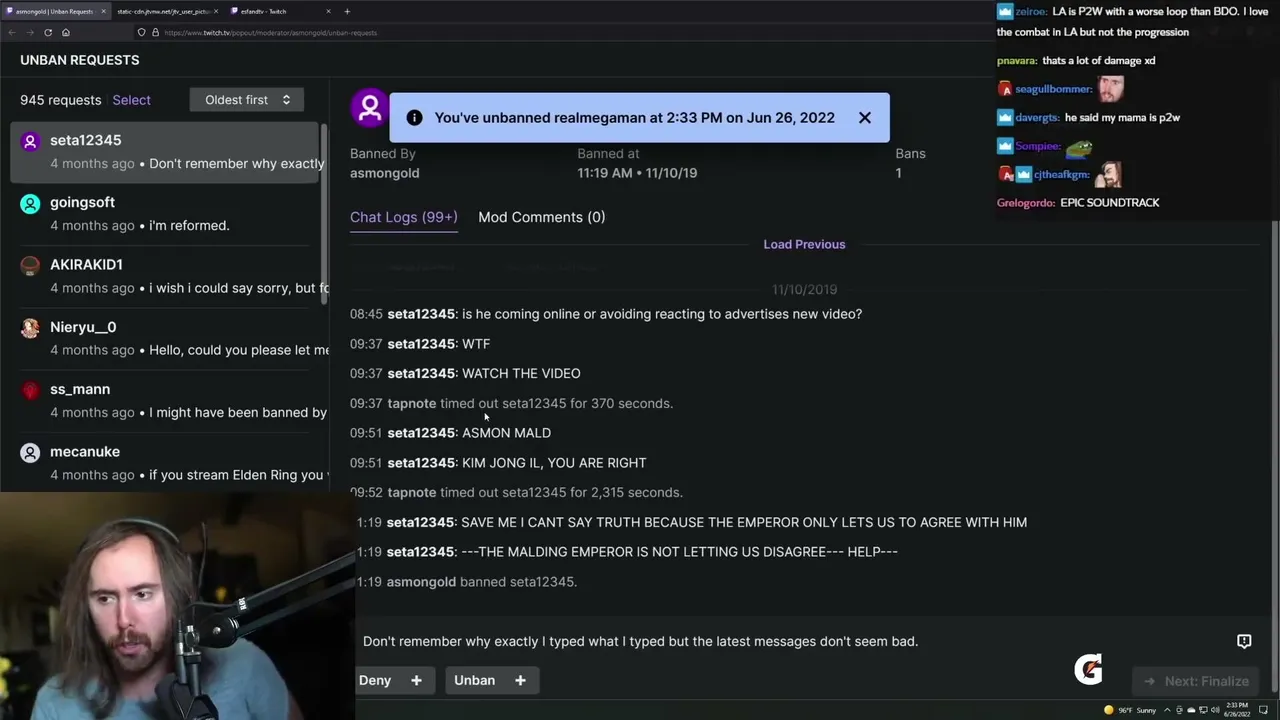Click the browser forward arrow
The height and width of the screenshot is (720, 1280).
tap(29, 32)
